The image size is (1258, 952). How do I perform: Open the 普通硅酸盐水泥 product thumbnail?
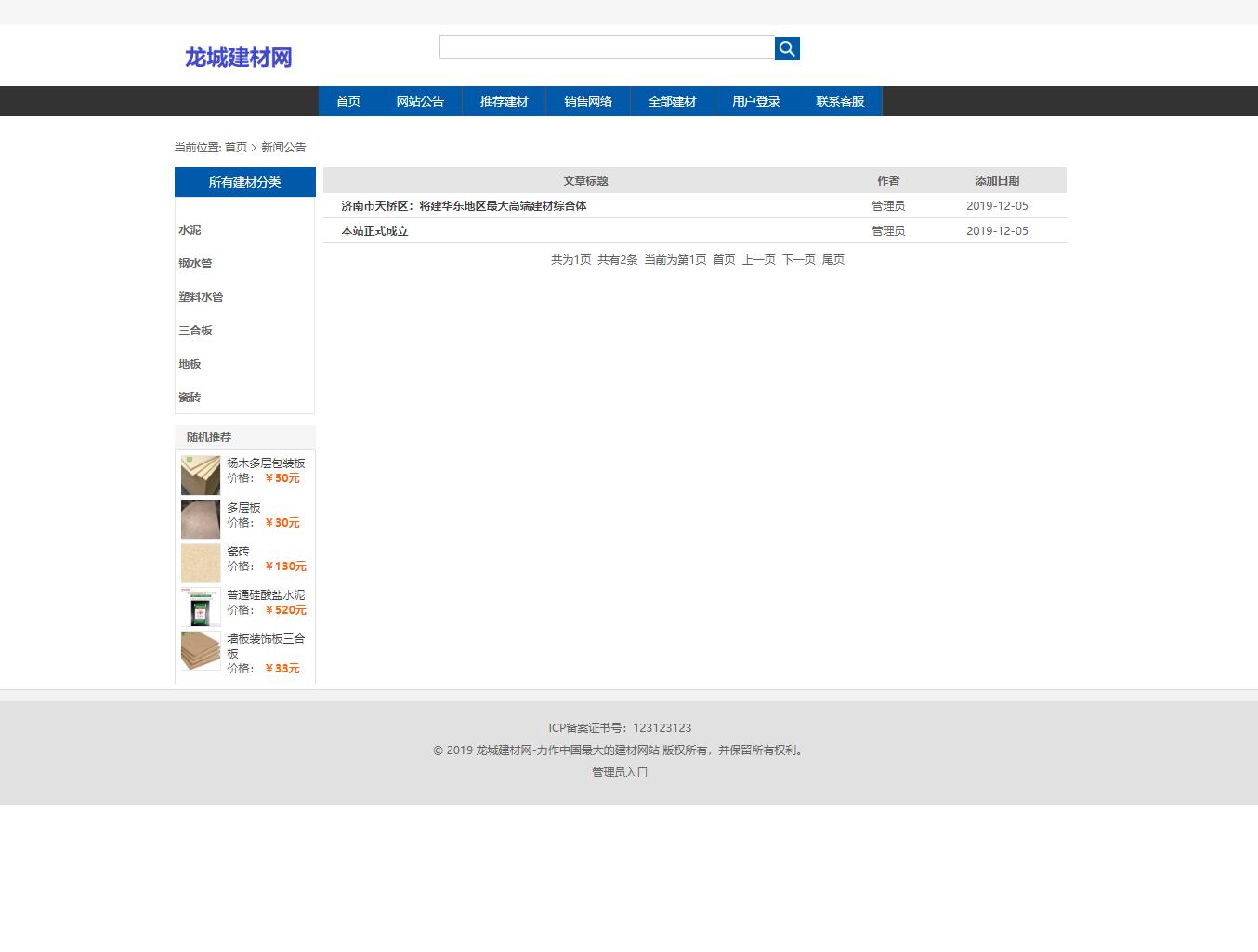pos(200,606)
